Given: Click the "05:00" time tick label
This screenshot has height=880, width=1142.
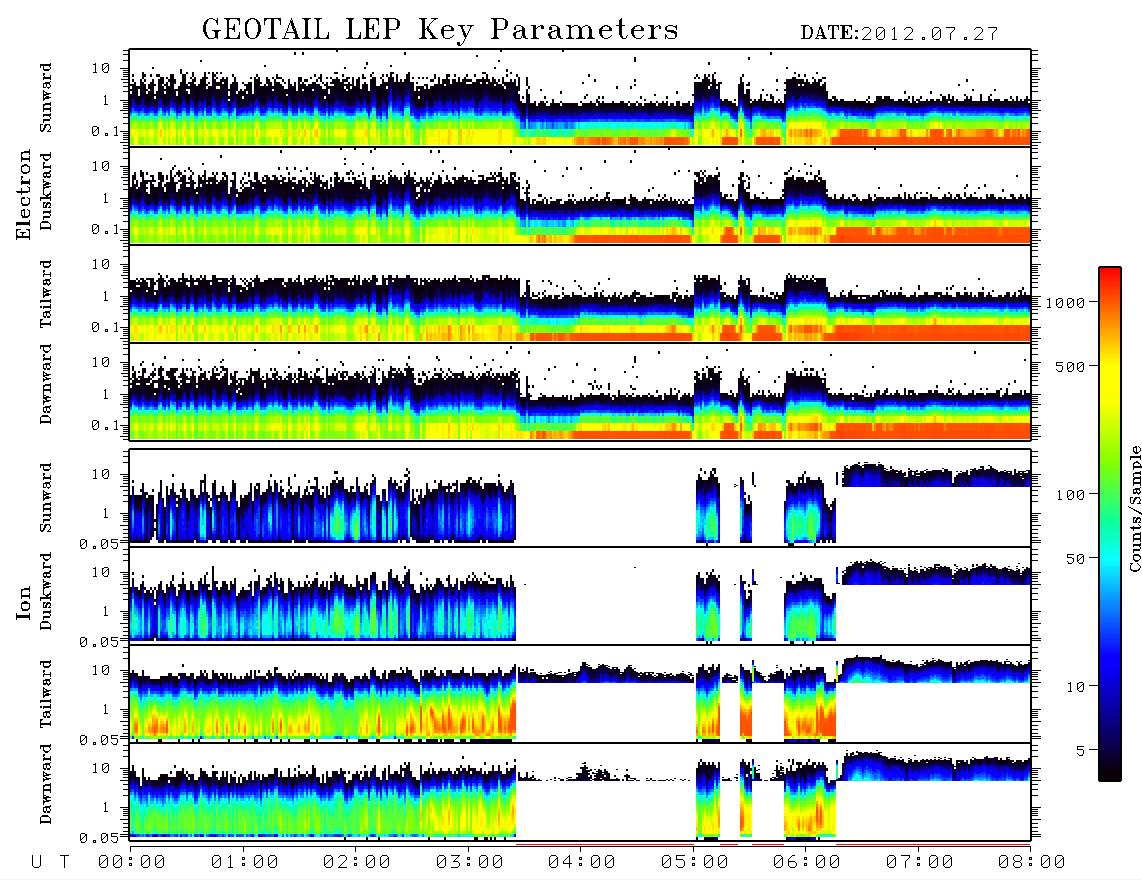Looking at the screenshot, I should pos(695,863).
